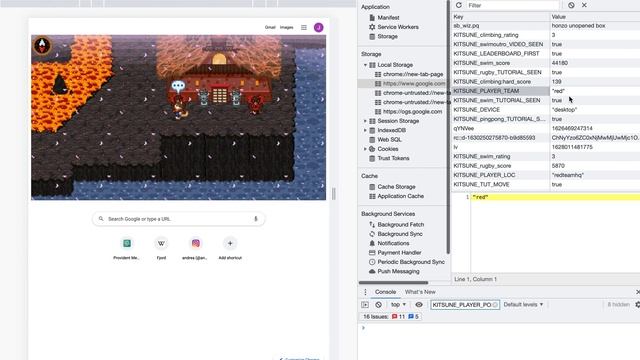The width and height of the screenshot is (640, 360).
Task: Collapse the Local Storage tree
Action: [365, 65]
